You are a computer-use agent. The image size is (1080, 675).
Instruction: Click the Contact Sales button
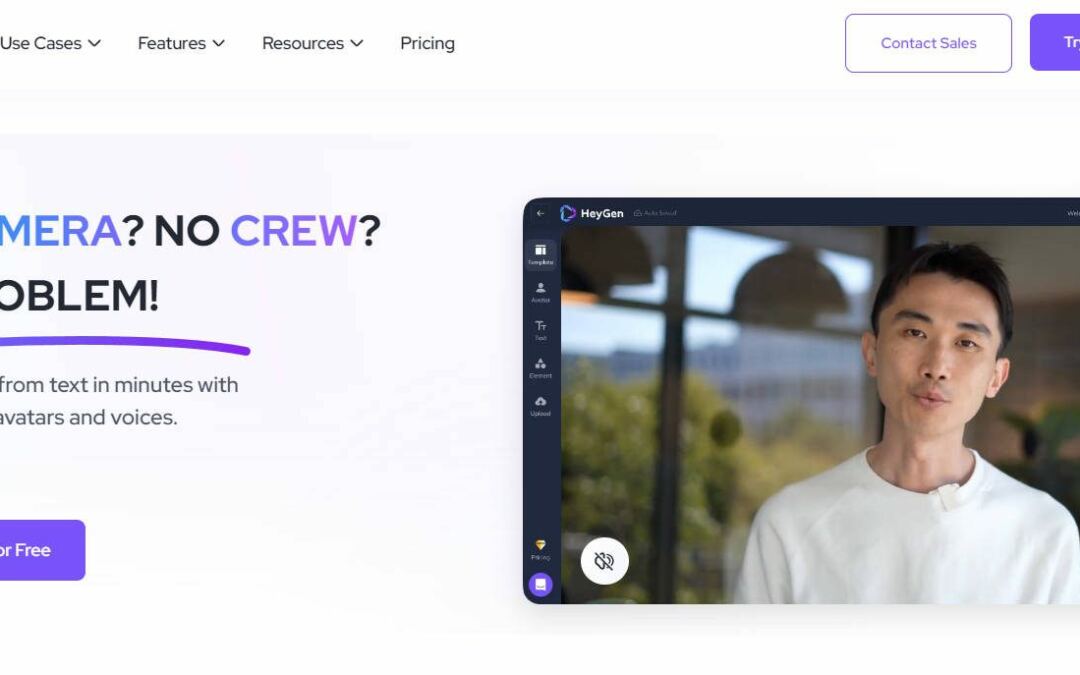click(928, 43)
